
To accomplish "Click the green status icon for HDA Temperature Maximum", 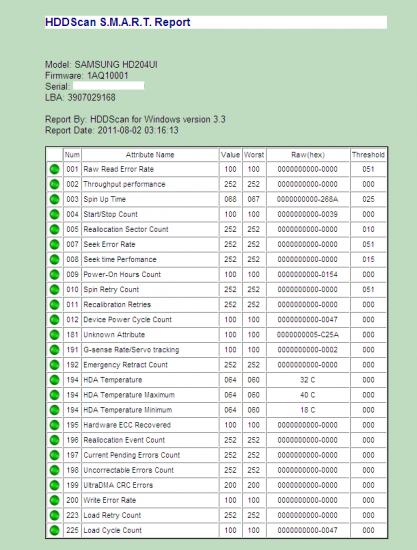I will point(54,395).
